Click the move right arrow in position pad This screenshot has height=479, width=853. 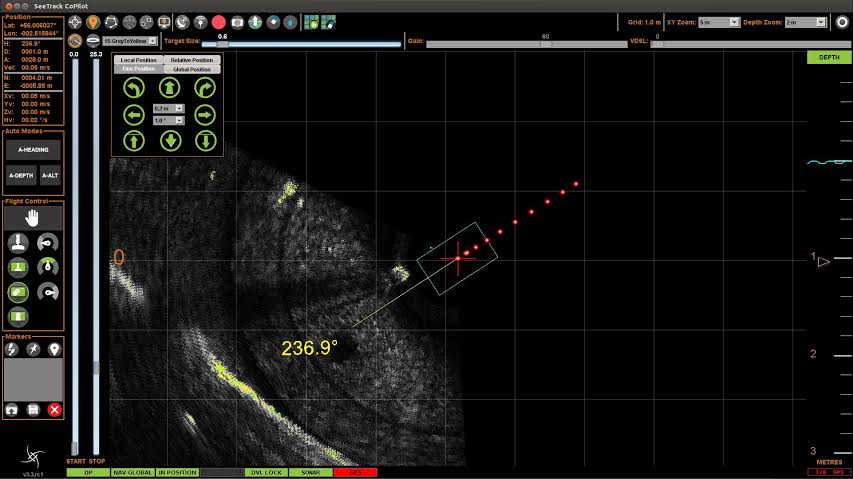[x=205, y=115]
